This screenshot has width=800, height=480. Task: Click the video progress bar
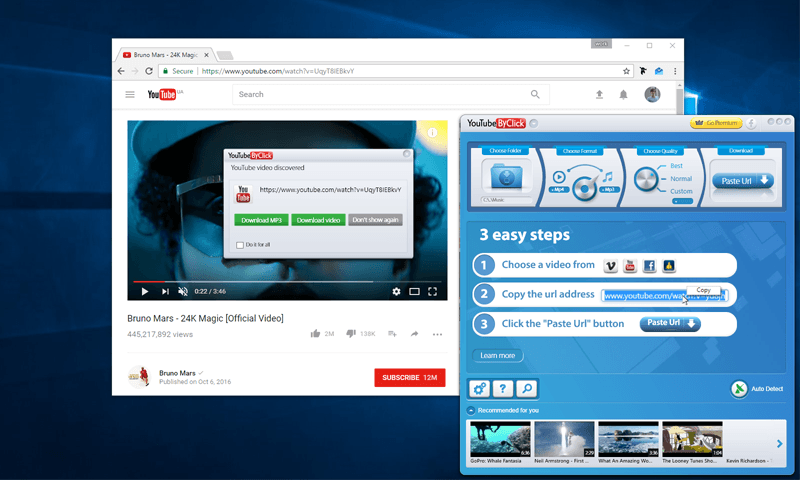click(287, 282)
